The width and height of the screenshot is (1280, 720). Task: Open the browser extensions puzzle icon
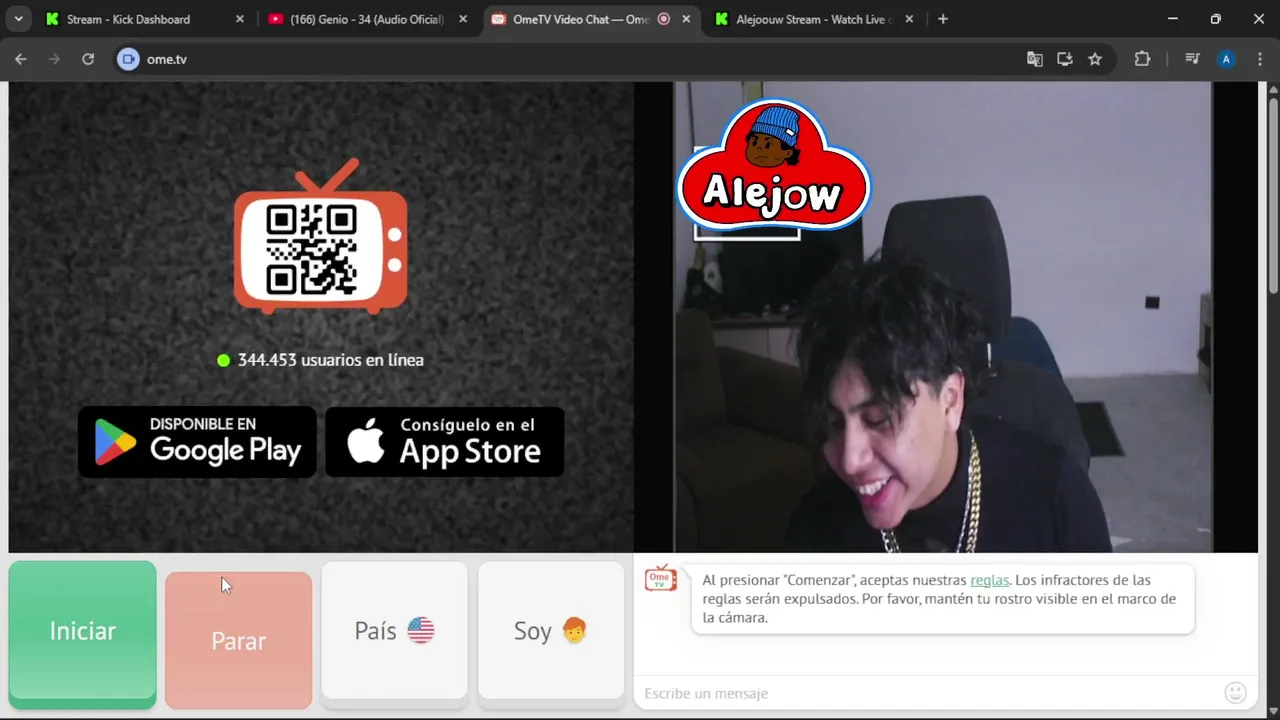click(1142, 59)
